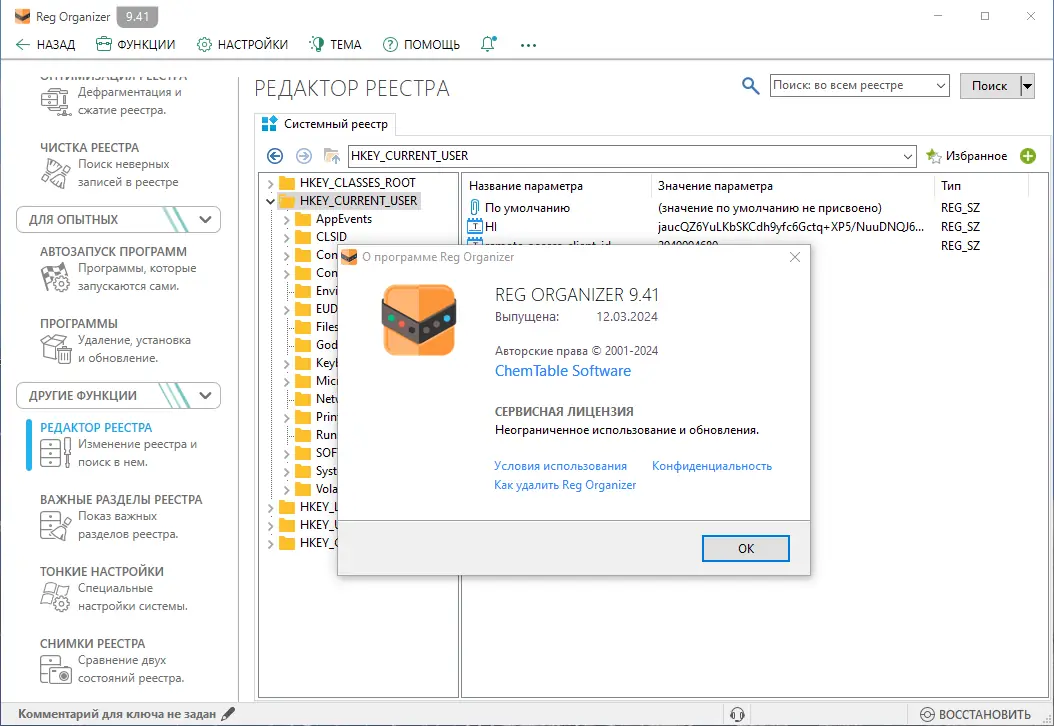Open Оптимизация реестра defragmentation icon

point(55,102)
